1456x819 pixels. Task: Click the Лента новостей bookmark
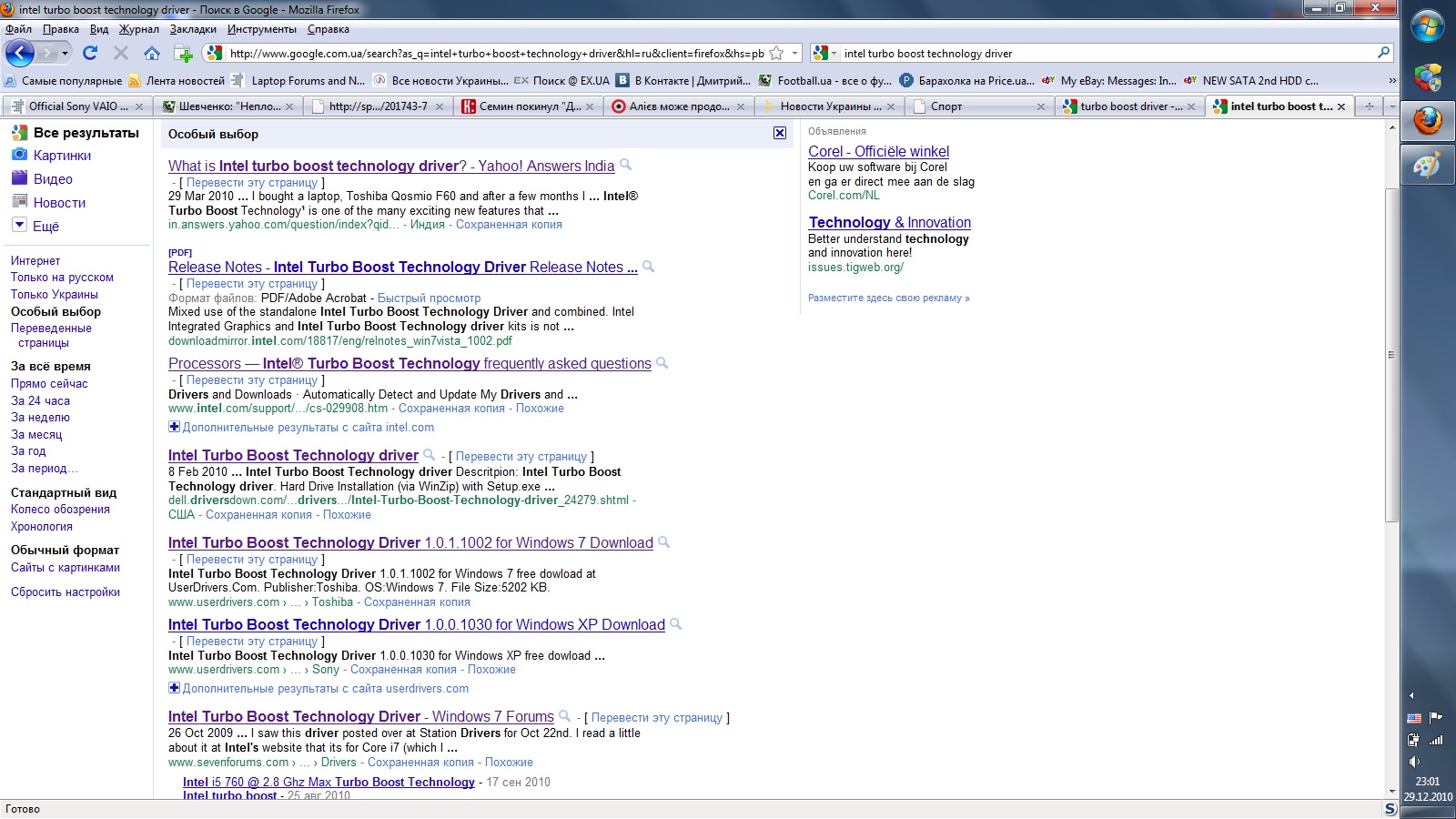point(177,80)
